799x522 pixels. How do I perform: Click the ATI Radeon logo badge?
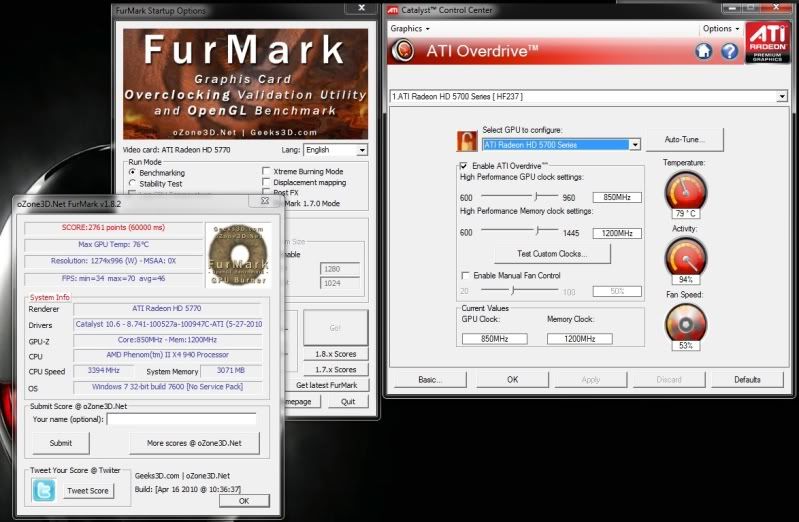pyautogui.click(x=767, y=43)
